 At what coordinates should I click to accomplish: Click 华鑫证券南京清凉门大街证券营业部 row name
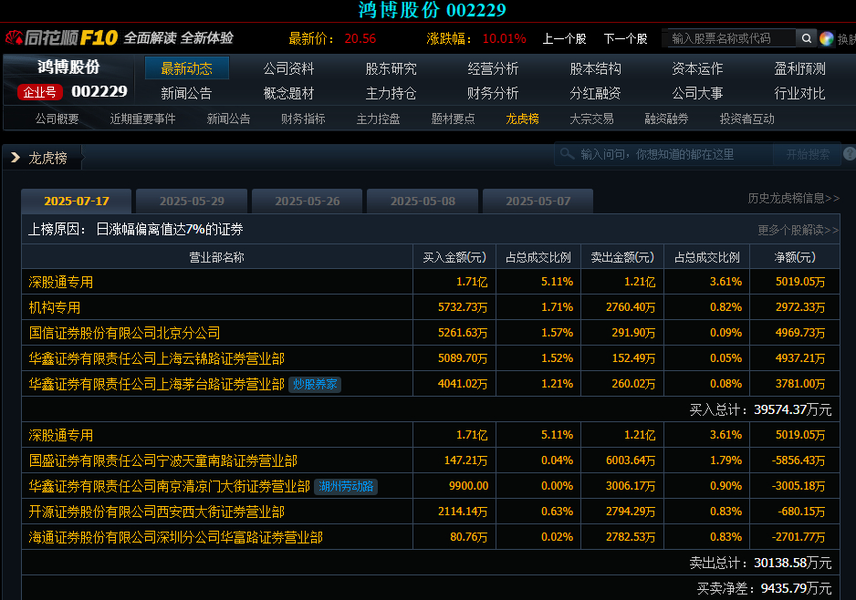coord(169,486)
